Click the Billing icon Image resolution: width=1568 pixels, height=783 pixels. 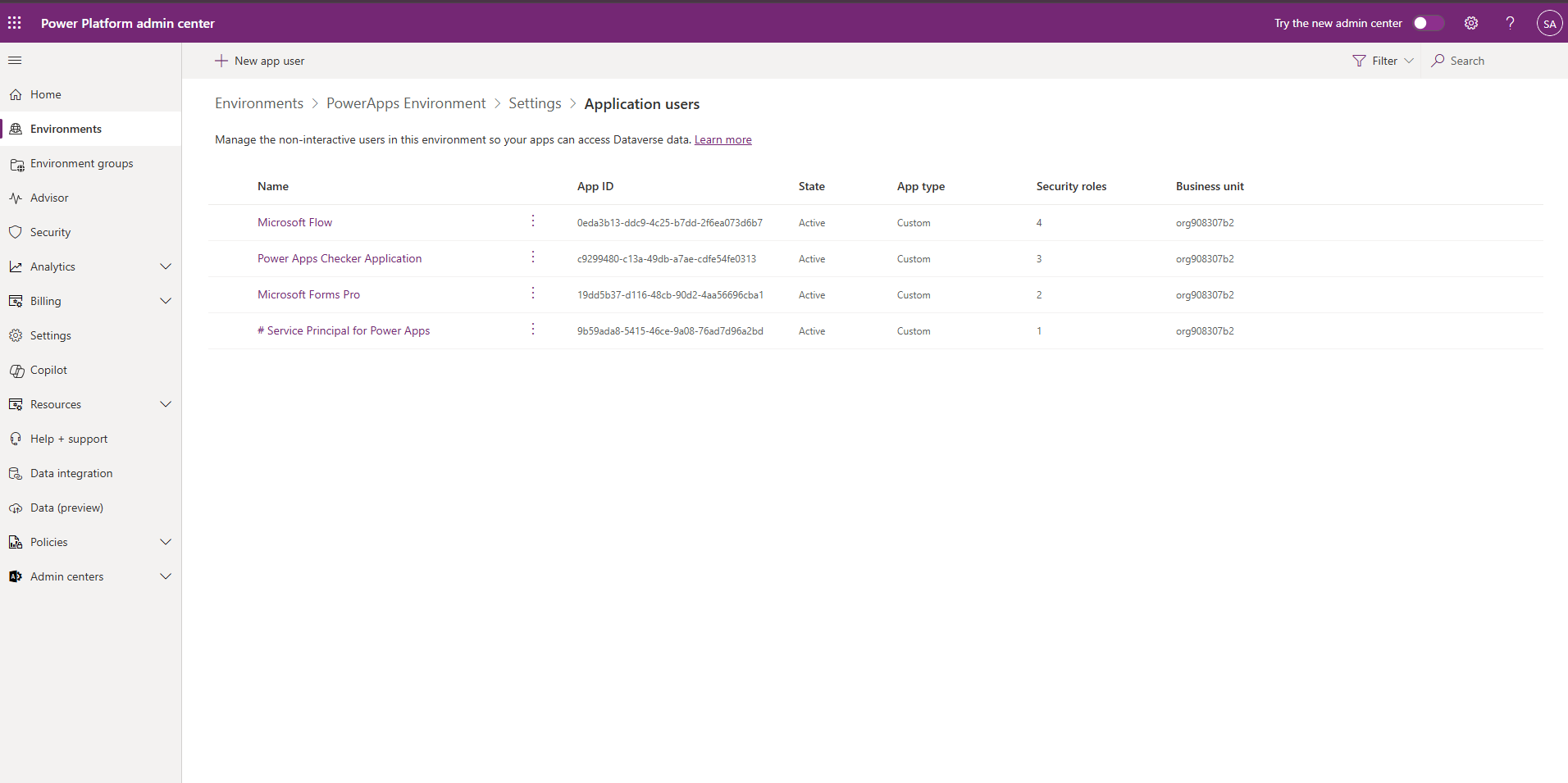coord(16,302)
